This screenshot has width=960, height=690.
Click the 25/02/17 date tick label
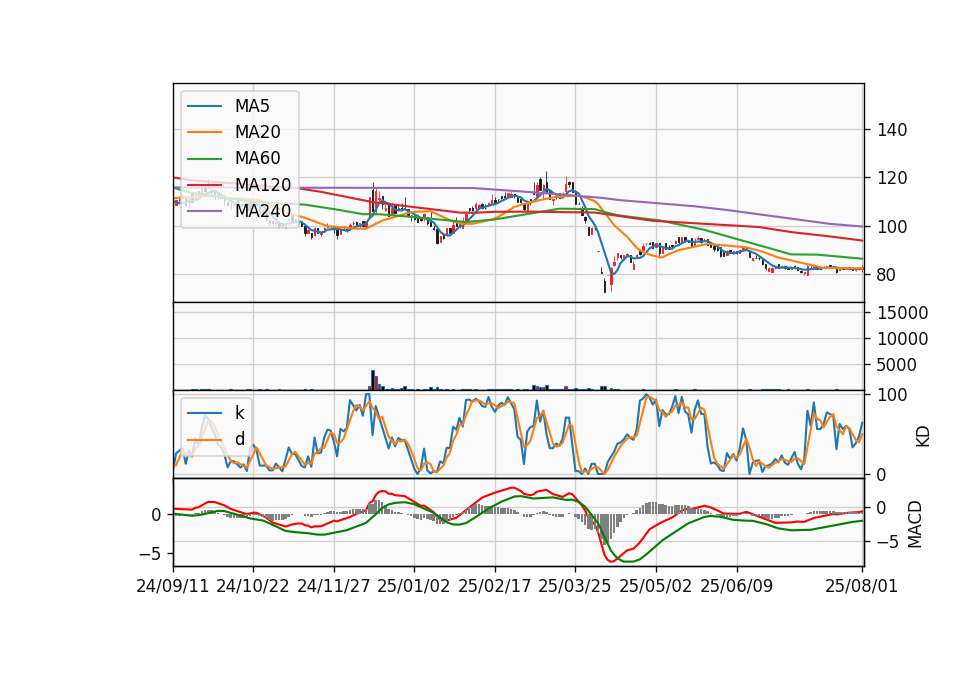point(495,586)
